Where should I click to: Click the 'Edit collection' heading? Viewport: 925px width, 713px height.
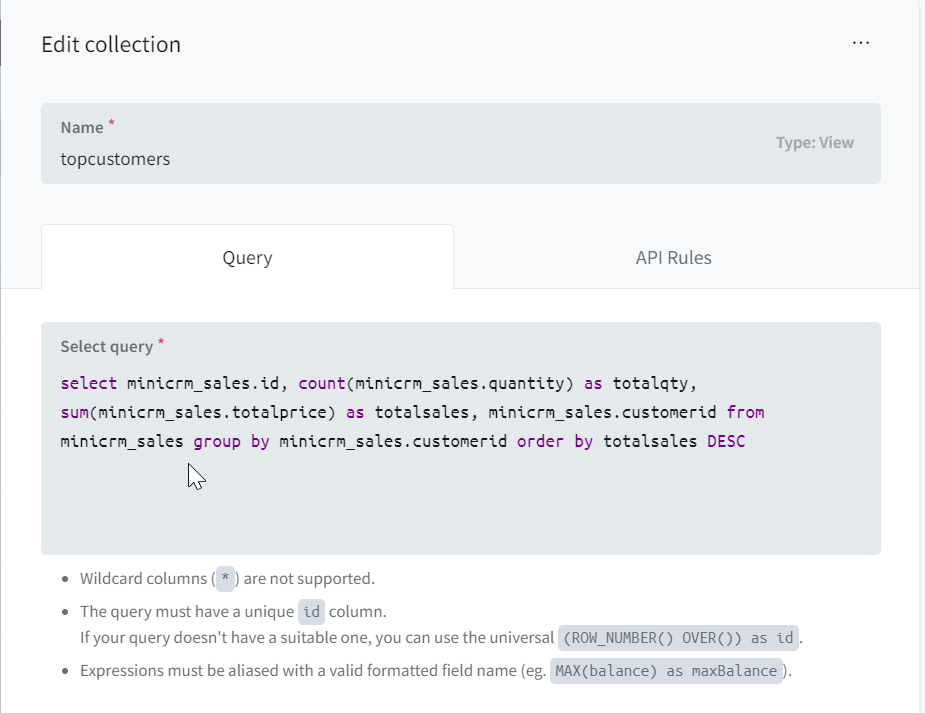click(x=111, y=44)
